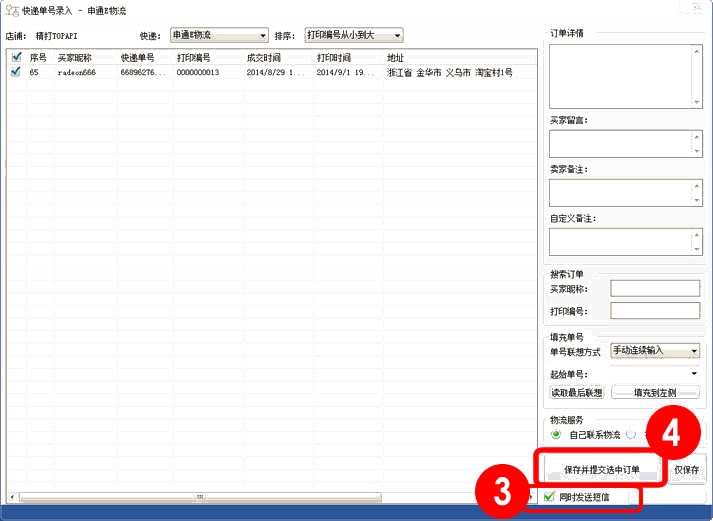Viewport: 713px width, 521px height.
Task: Click the print time 2014/9/1 cell
Action: pyautogui.click(x=345, y=72)
